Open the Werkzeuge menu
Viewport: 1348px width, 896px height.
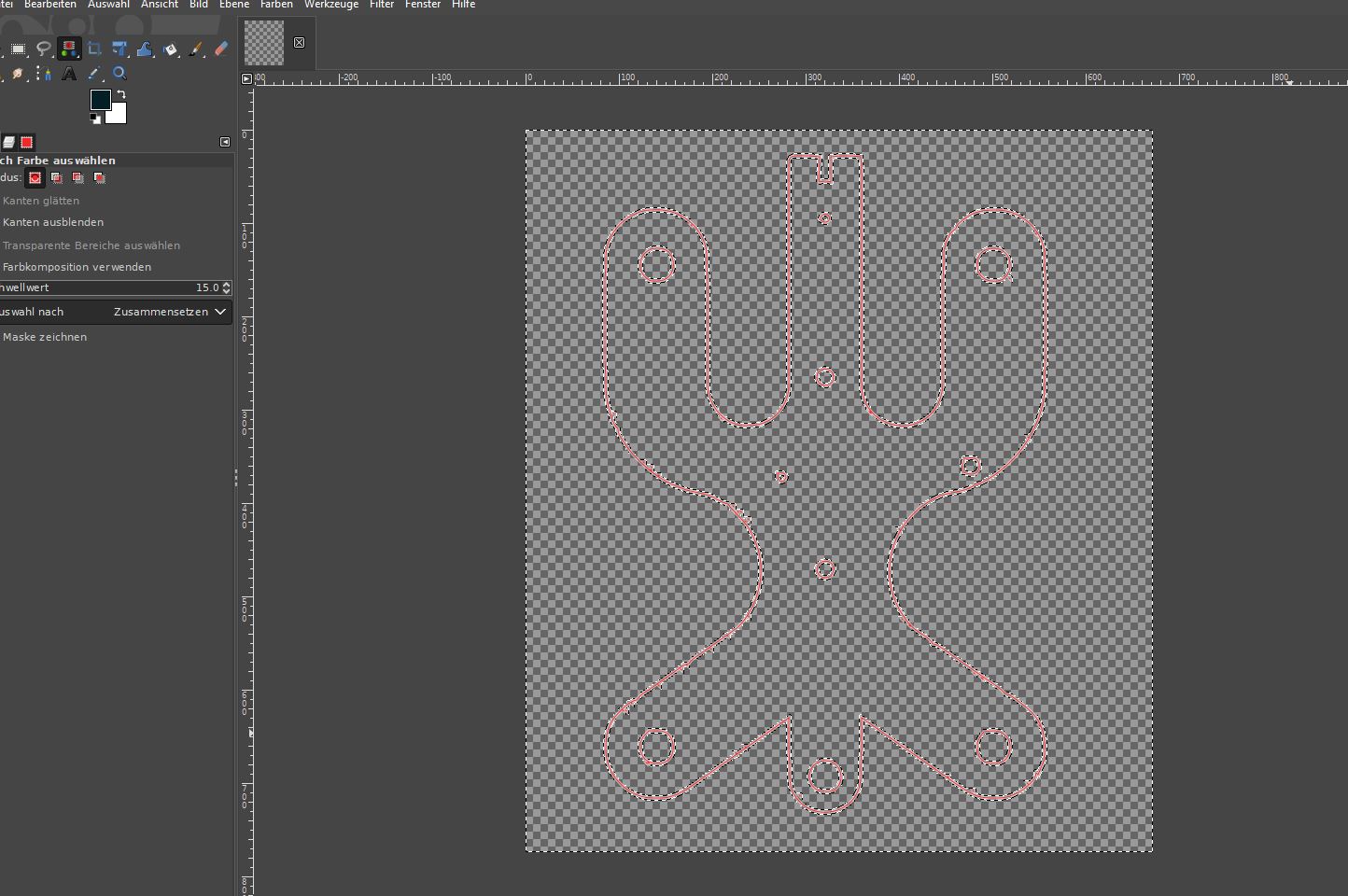tap(330, 5)
